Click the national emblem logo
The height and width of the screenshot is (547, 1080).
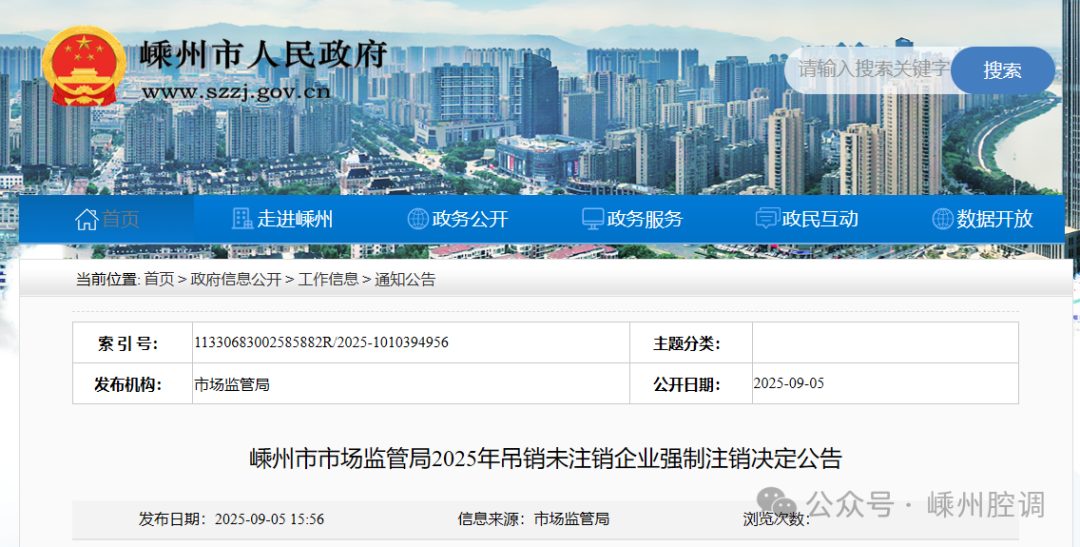[x=84, y=66]
